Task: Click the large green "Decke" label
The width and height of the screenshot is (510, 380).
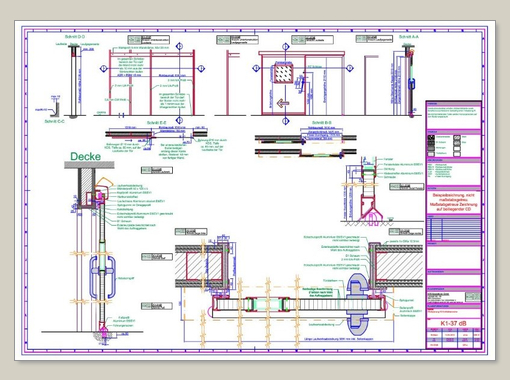Action: [85, 156]
